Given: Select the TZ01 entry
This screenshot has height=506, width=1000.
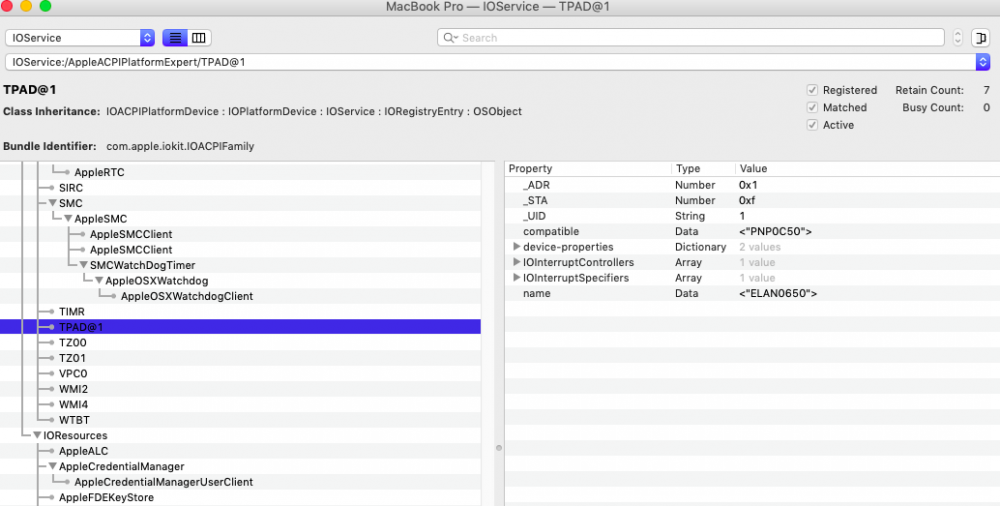Looking at the screenshot, I should click(x=72, y=358).
